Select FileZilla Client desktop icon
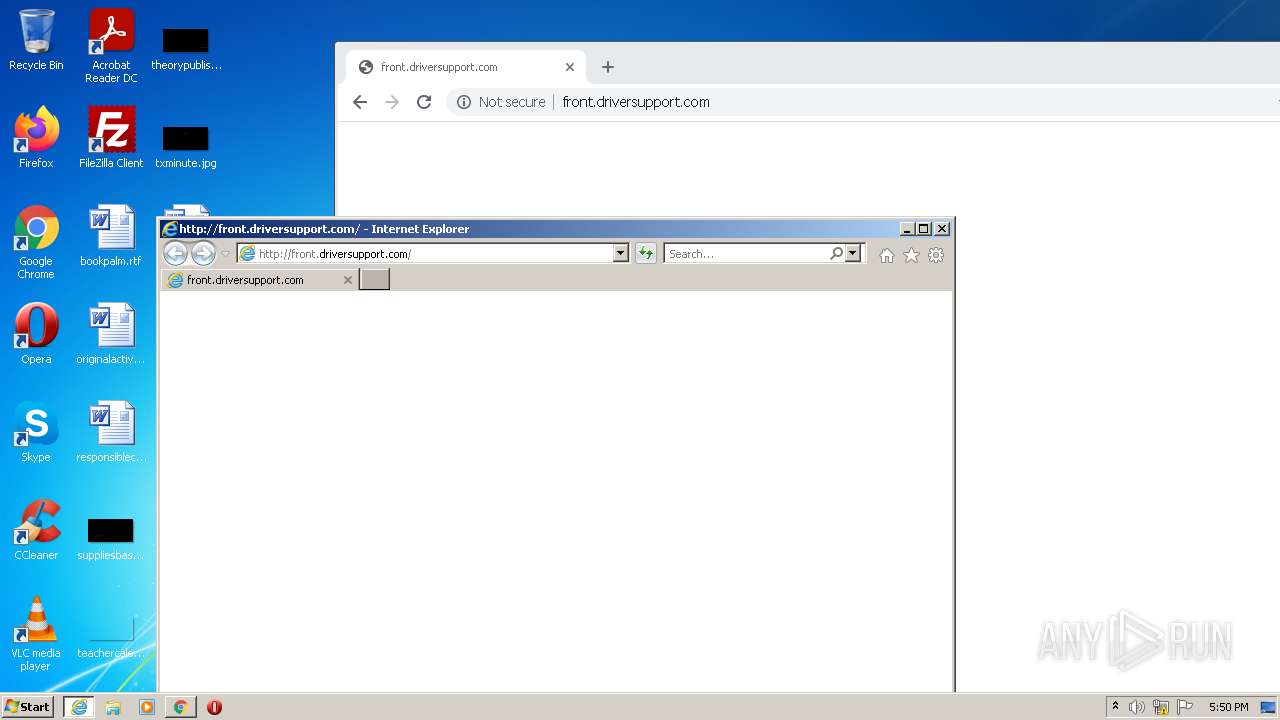 point(111,138)
